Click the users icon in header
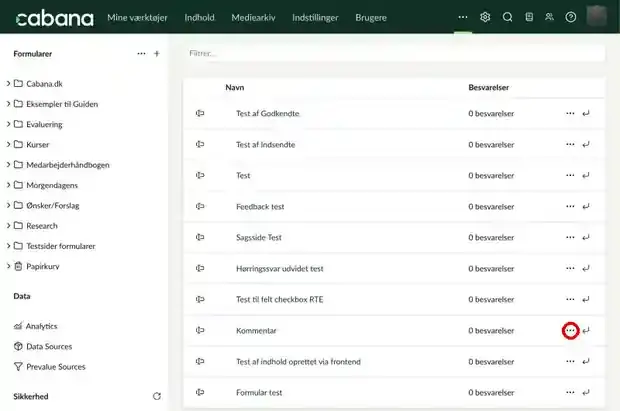The width and height of the screenshot is (620, 411). tap(549, 17)
